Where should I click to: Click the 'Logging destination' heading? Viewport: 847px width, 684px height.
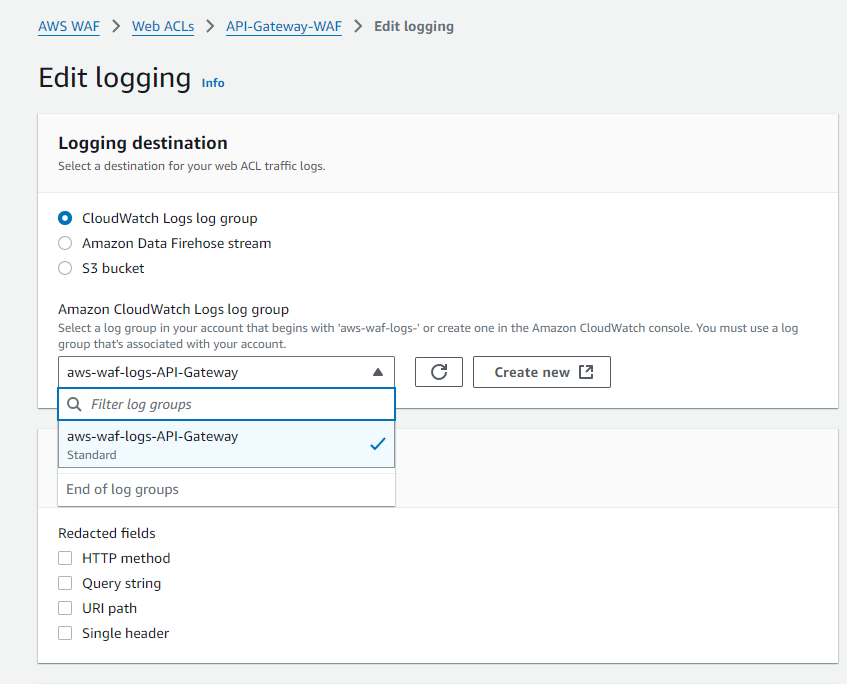(x=143, y=143)
